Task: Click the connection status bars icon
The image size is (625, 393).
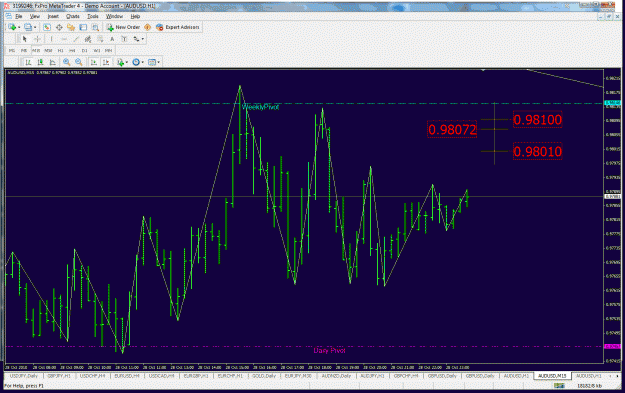Action: point(559,386)
